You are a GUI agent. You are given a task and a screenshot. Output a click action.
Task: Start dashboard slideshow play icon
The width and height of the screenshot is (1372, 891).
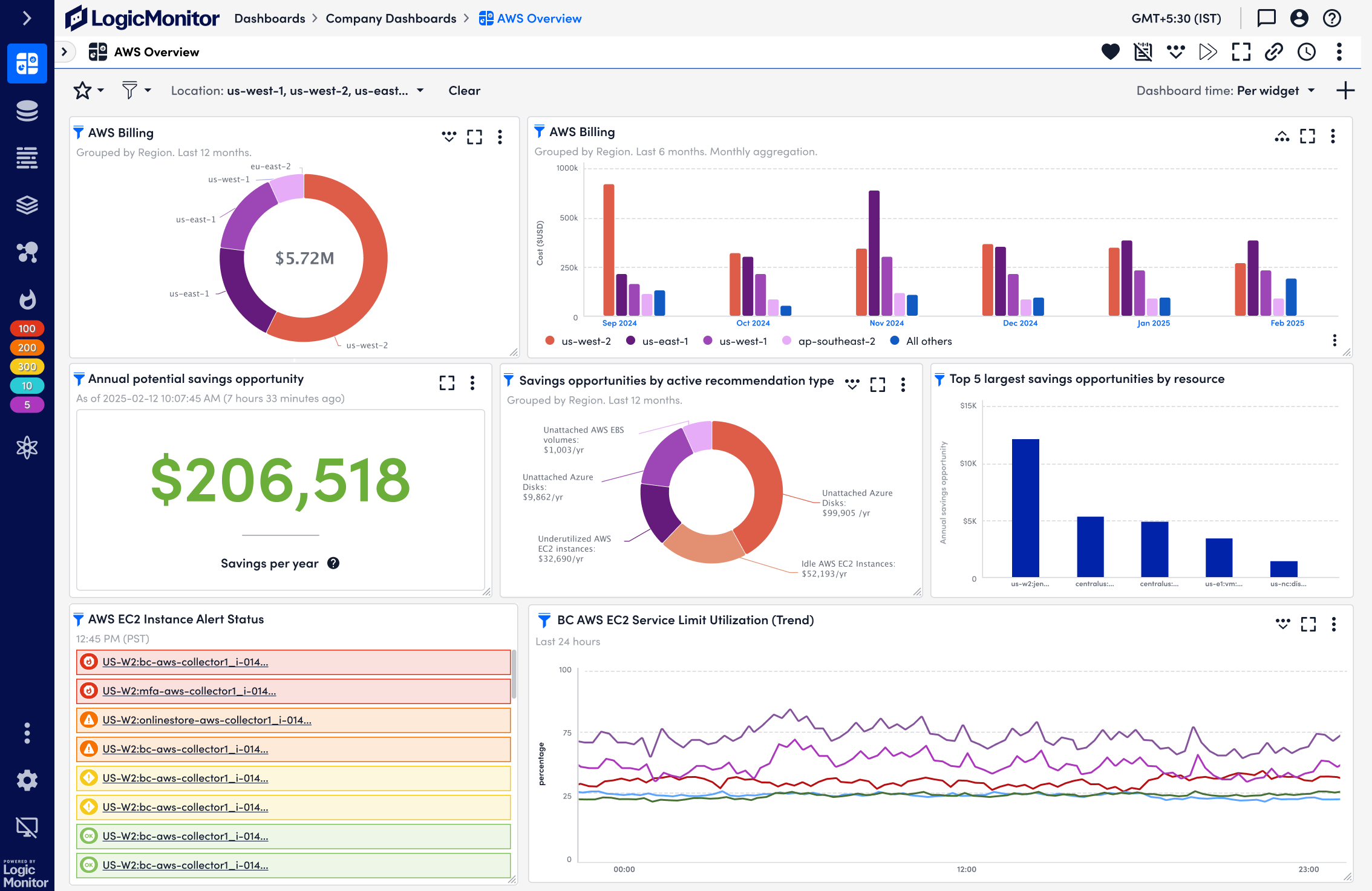1207,52
